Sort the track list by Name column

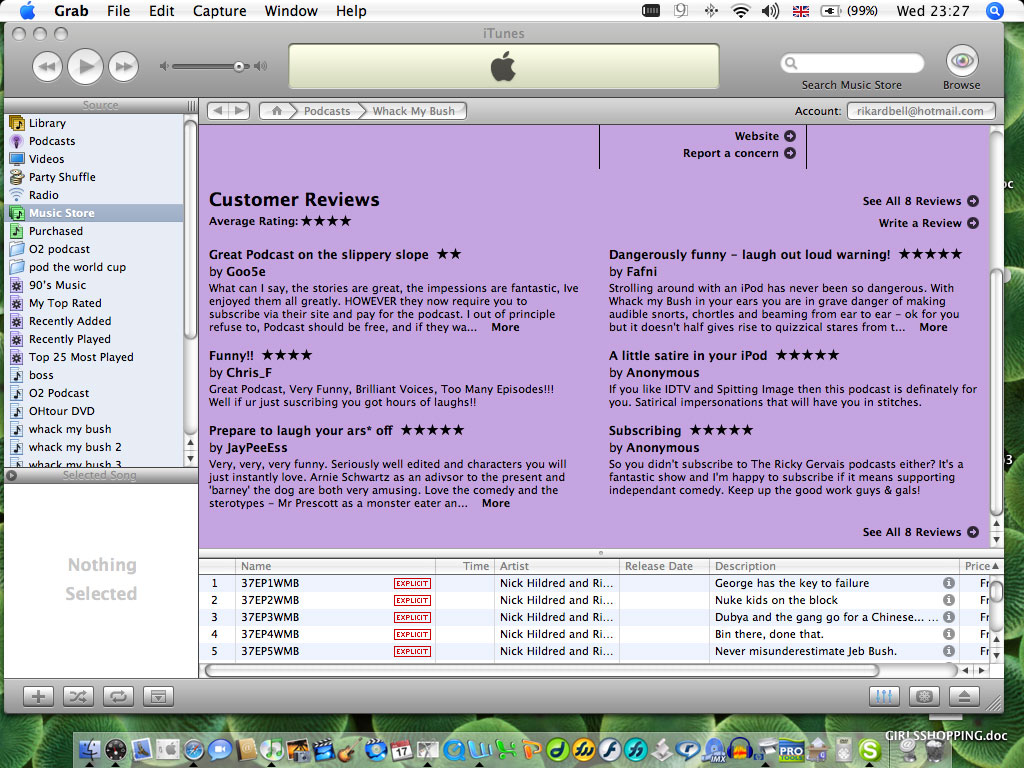(x=335, y=566)
